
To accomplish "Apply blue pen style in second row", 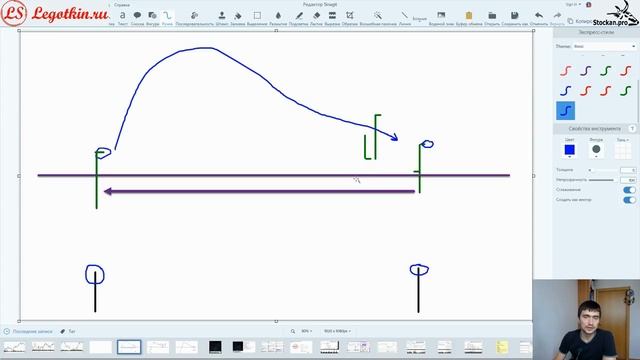I will click(x=566, y=91).
